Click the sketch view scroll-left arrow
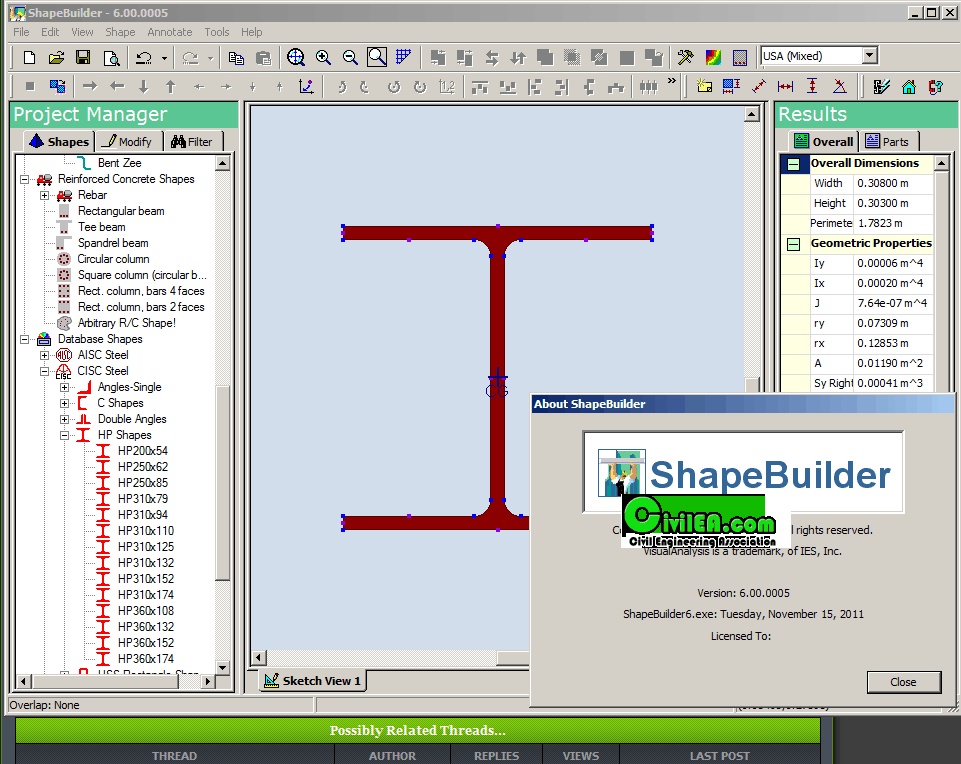This screenshot has width=961, height=764. (x=258, y=657)
